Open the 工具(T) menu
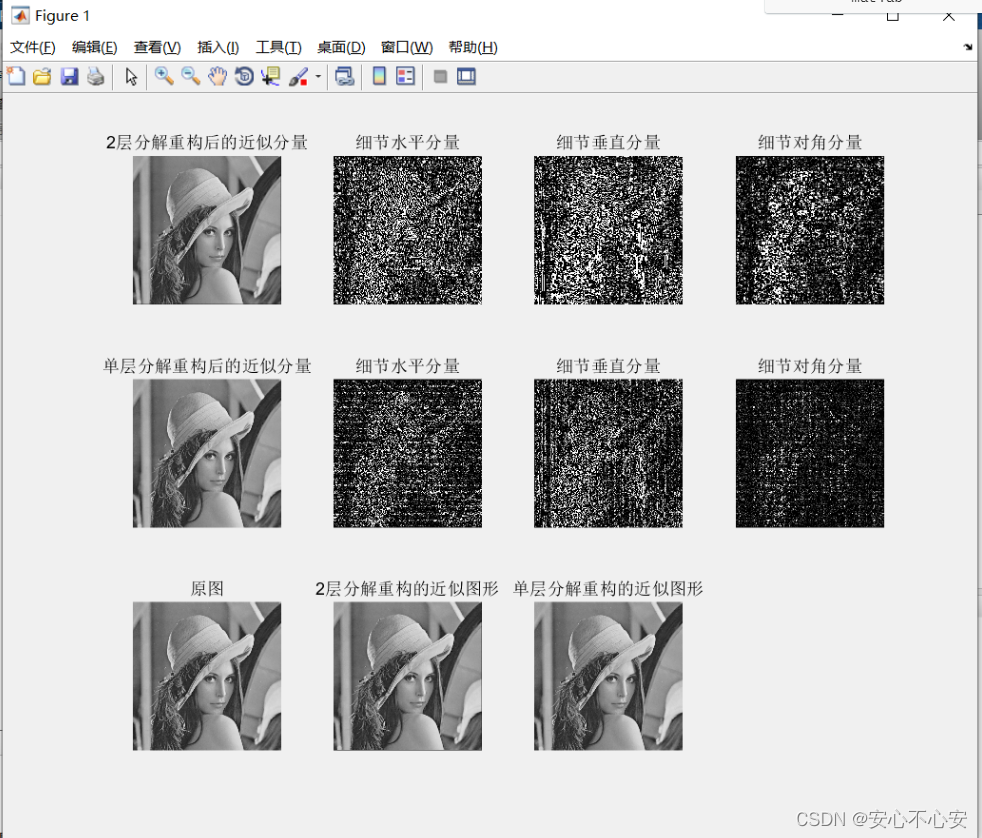Viewport: 982px width, 838px height. [279, 48]
